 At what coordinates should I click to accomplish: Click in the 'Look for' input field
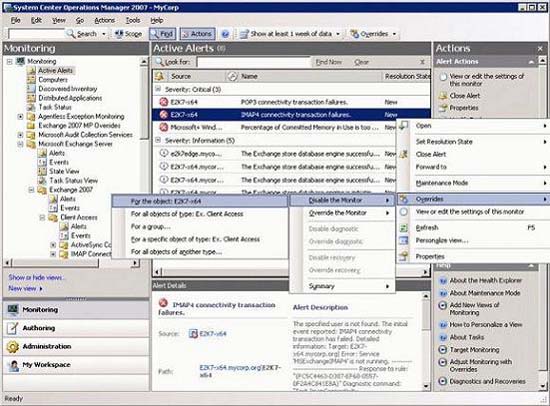tap(253, 62)
